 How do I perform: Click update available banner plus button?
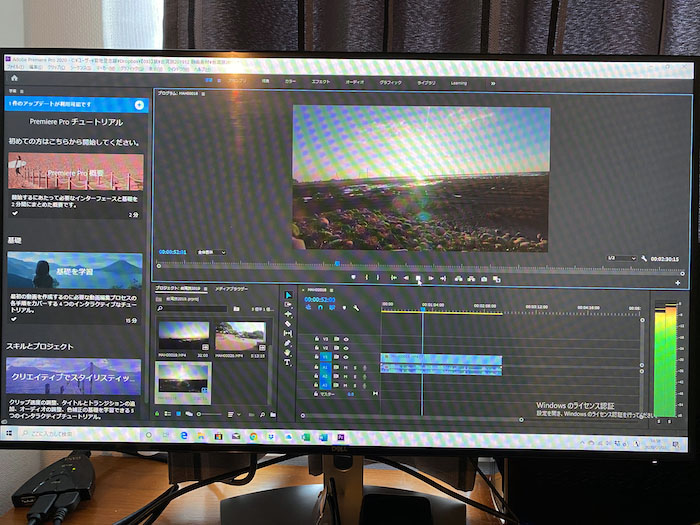click(139, 105)
